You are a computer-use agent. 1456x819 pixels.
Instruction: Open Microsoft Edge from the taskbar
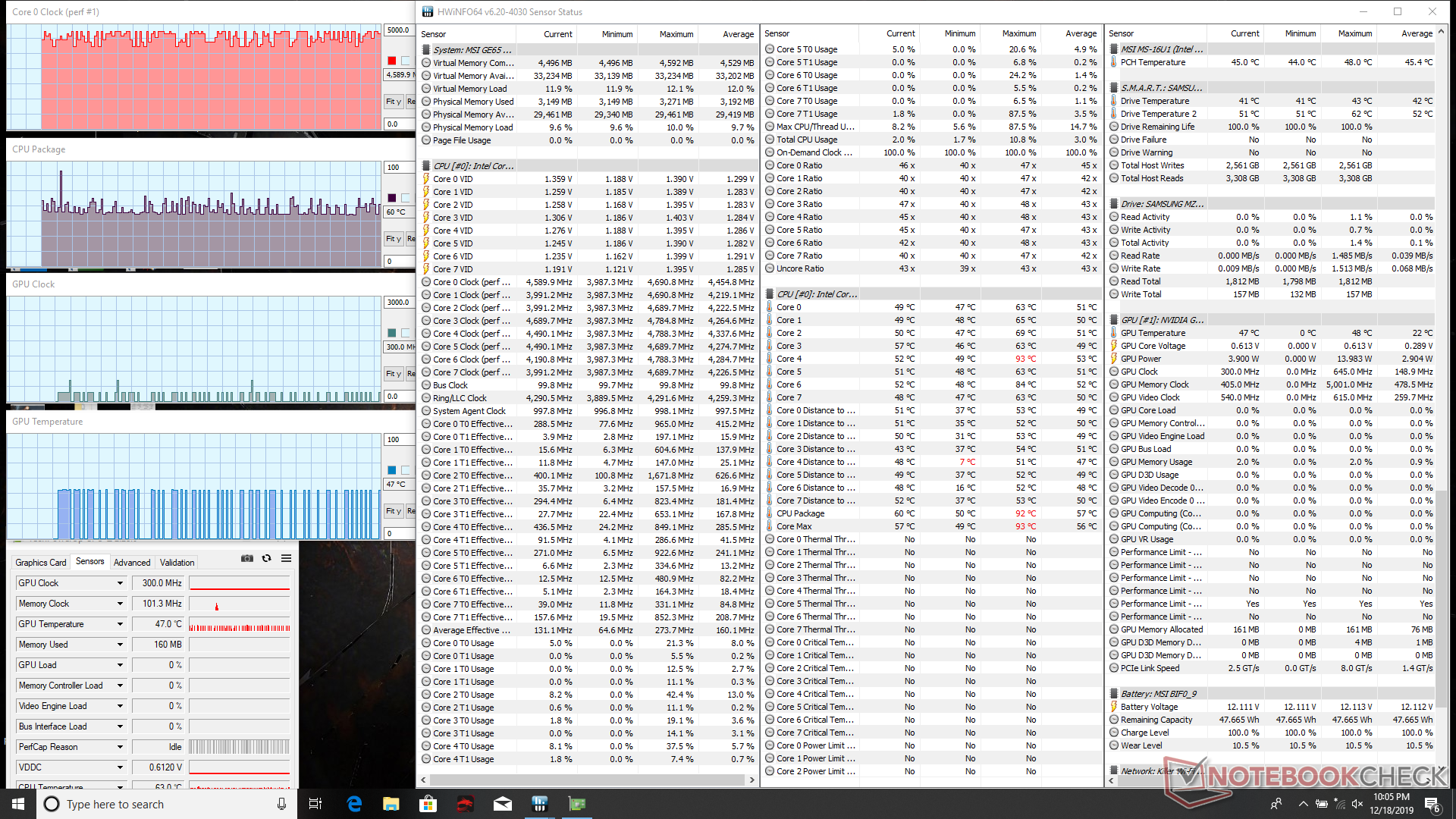(354, 804)
